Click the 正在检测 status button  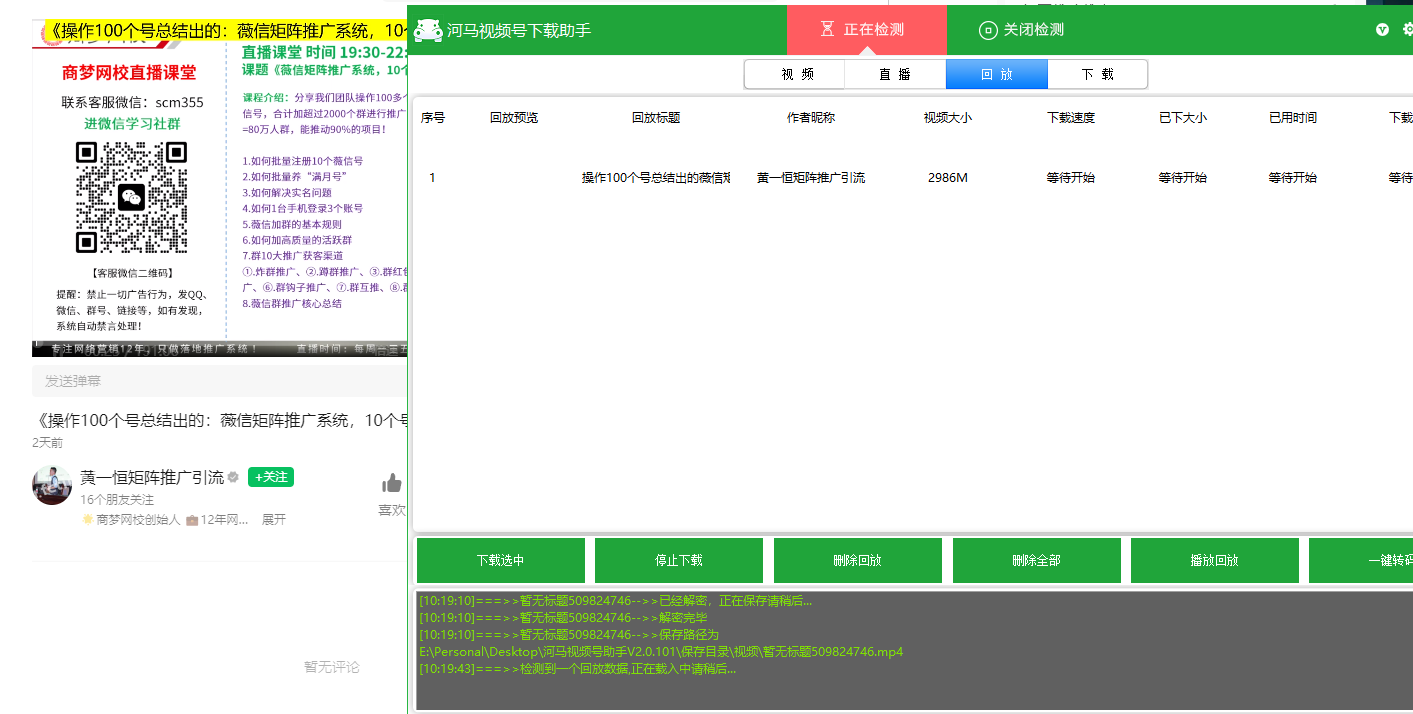(867, 30)
